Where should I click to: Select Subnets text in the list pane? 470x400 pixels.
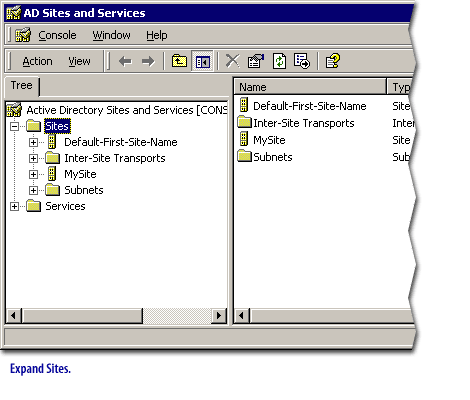pyautogui.click(x=273, y=157)
